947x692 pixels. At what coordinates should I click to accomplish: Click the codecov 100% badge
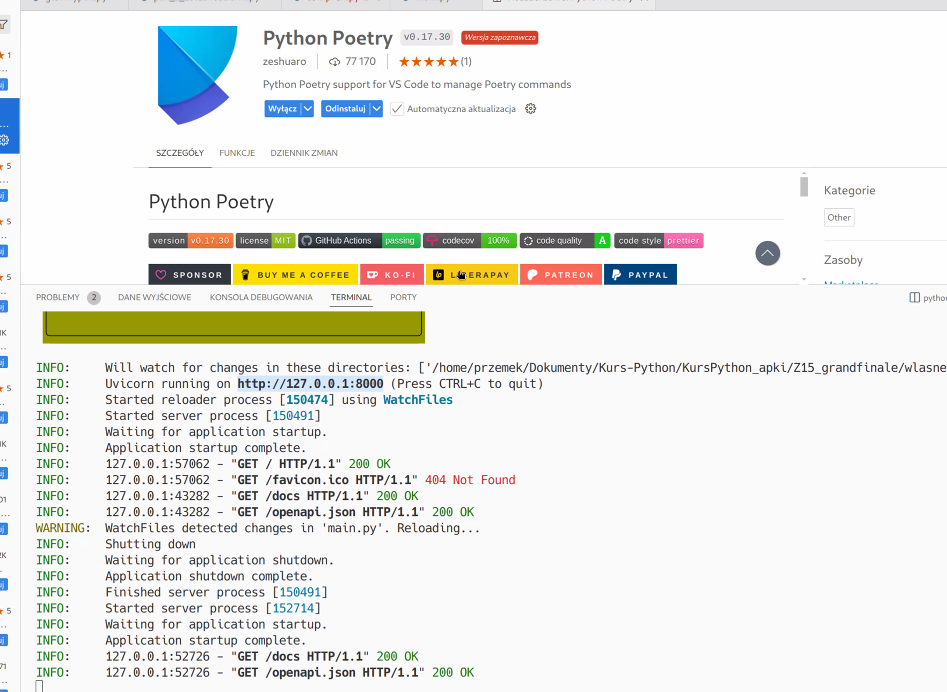[x=470, y=240]
